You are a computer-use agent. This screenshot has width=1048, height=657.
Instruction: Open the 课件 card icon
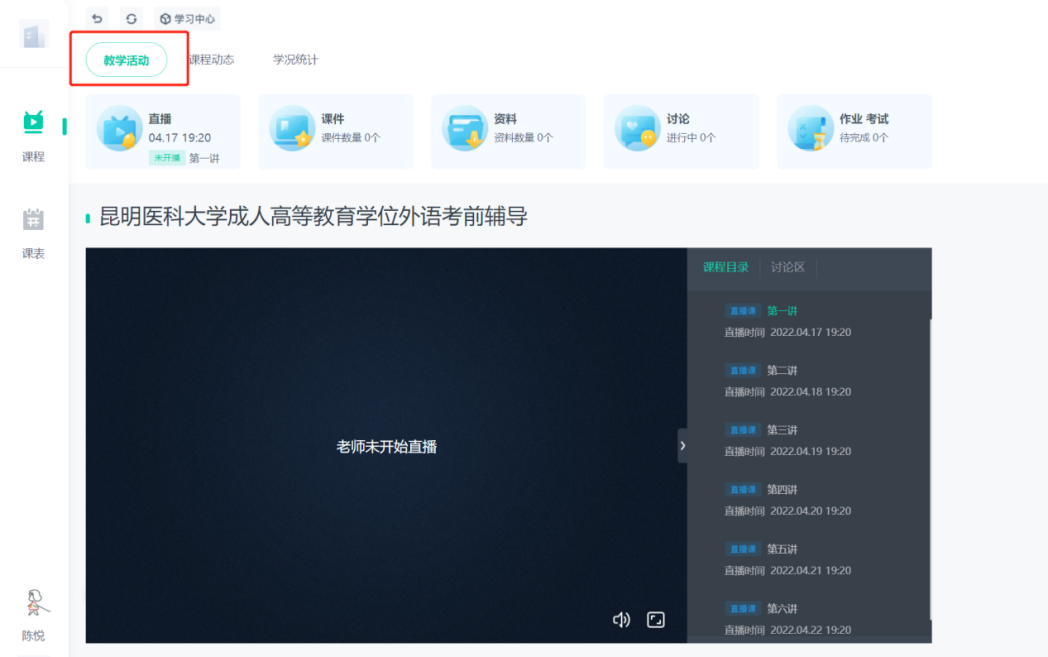[292, 128]
